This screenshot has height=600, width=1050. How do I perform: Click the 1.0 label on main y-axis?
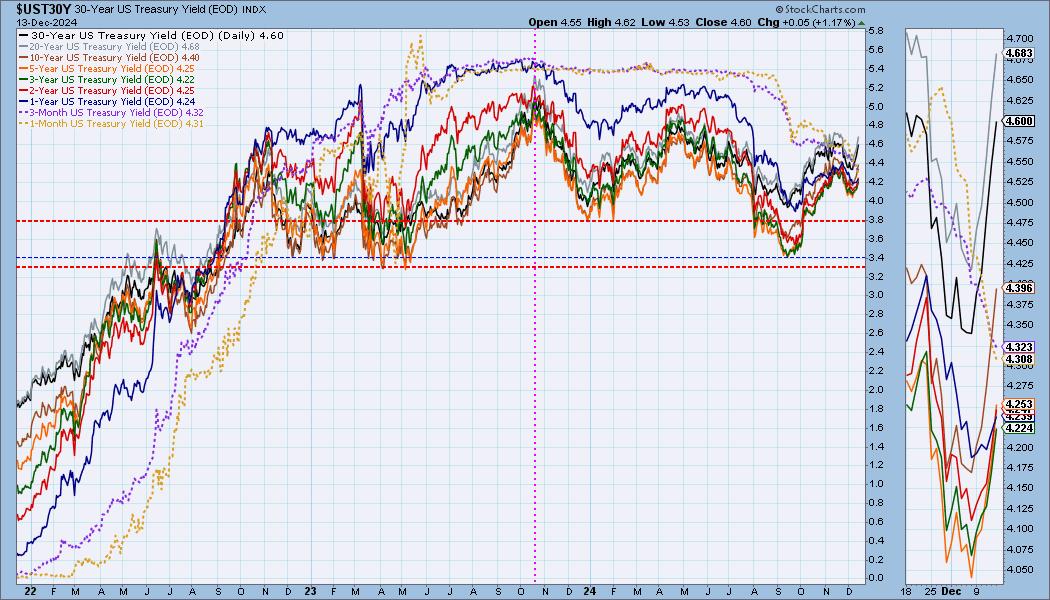pos(875,484)
